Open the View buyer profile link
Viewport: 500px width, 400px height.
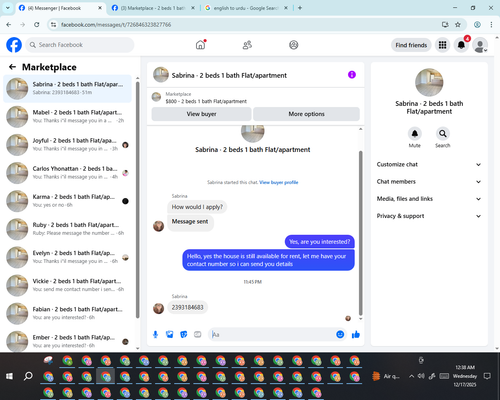tap(279, 182)
